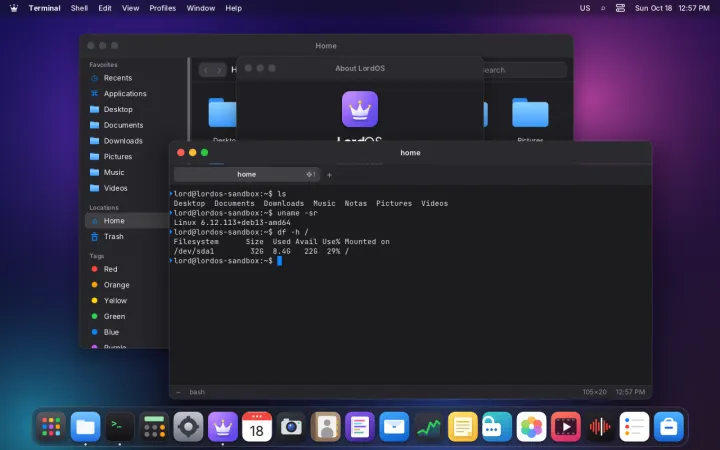Open the Reminders list icon in dock
The width and height of the screenshot is (720, 450).
[634, 427]
